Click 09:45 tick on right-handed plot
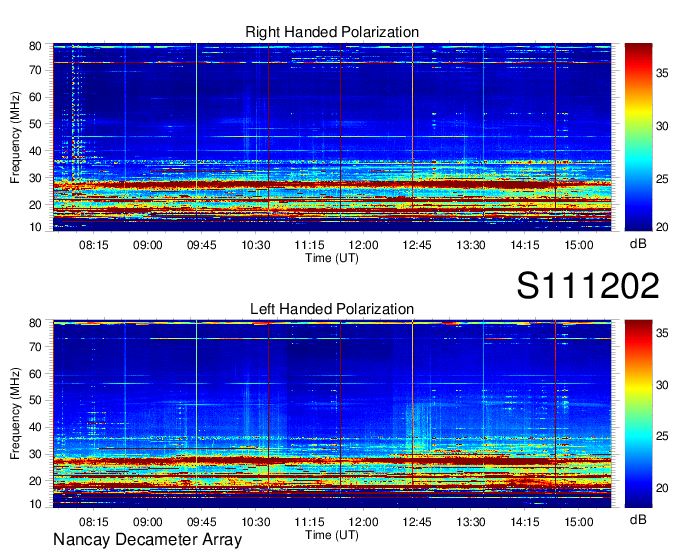Screen dimensions: 680x552 [201, 245]
